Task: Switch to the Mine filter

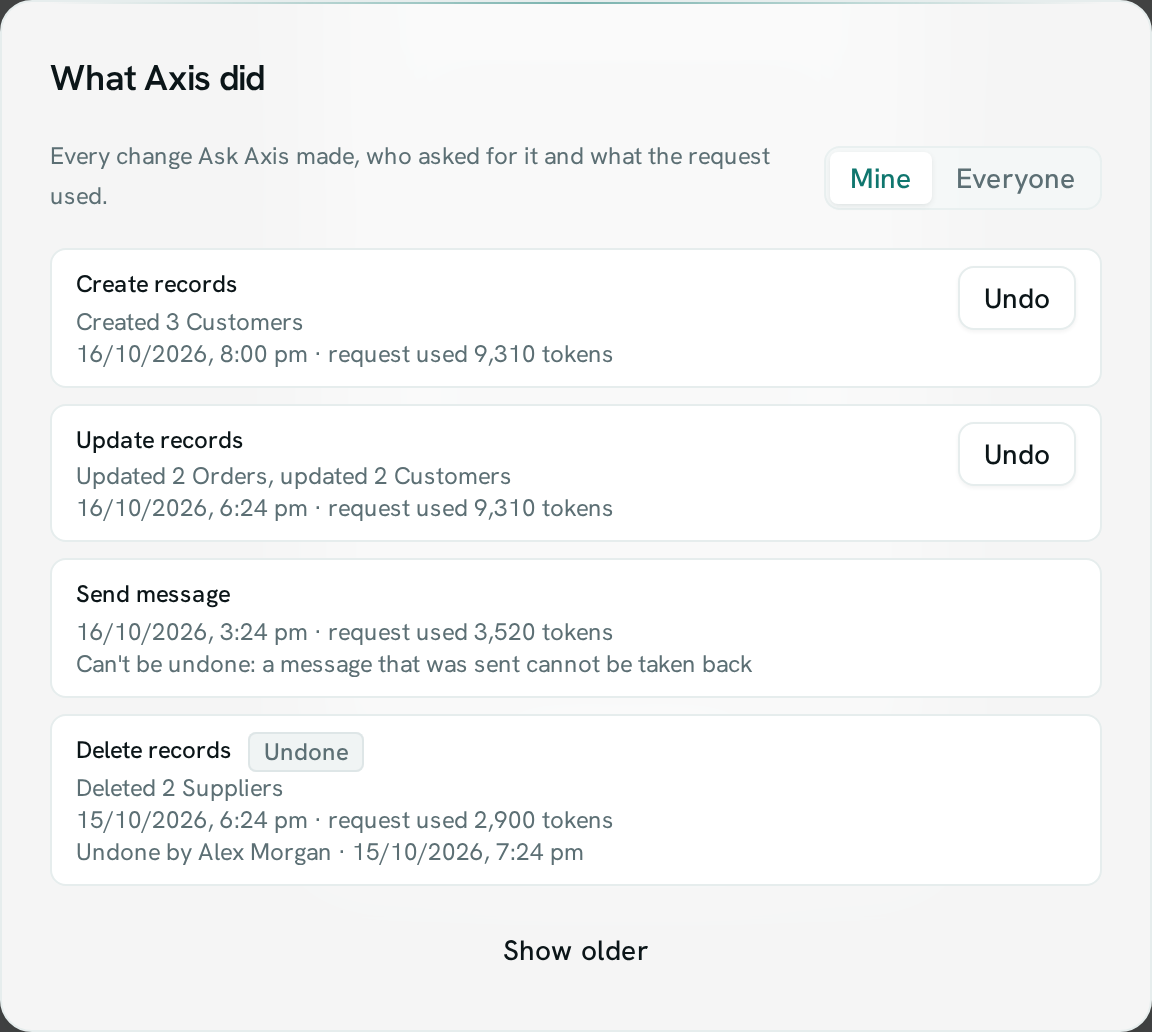Action: [x=880, y=178]
